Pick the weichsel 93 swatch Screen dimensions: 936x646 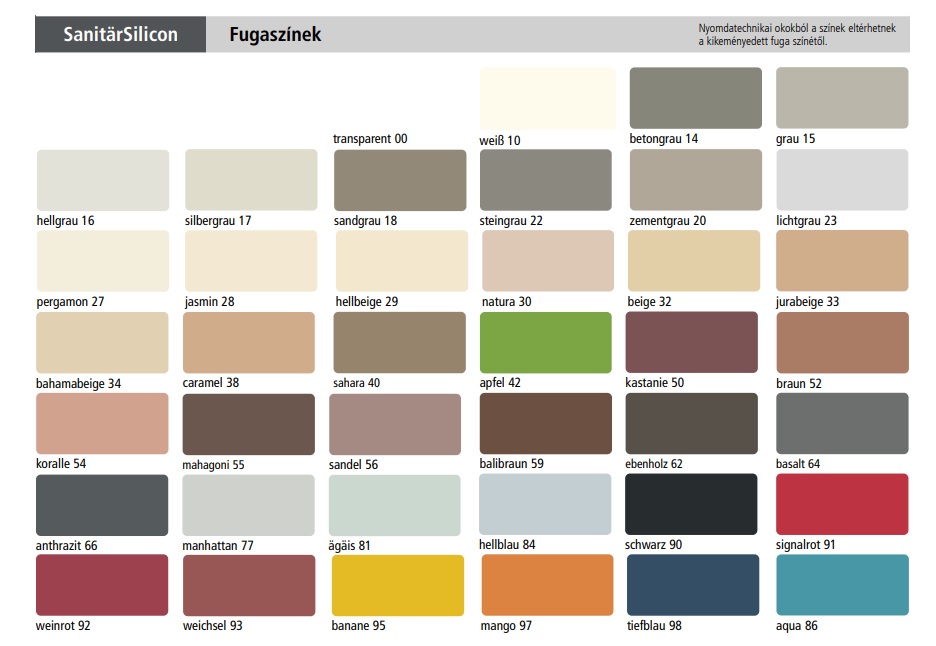tap(249, 586)
